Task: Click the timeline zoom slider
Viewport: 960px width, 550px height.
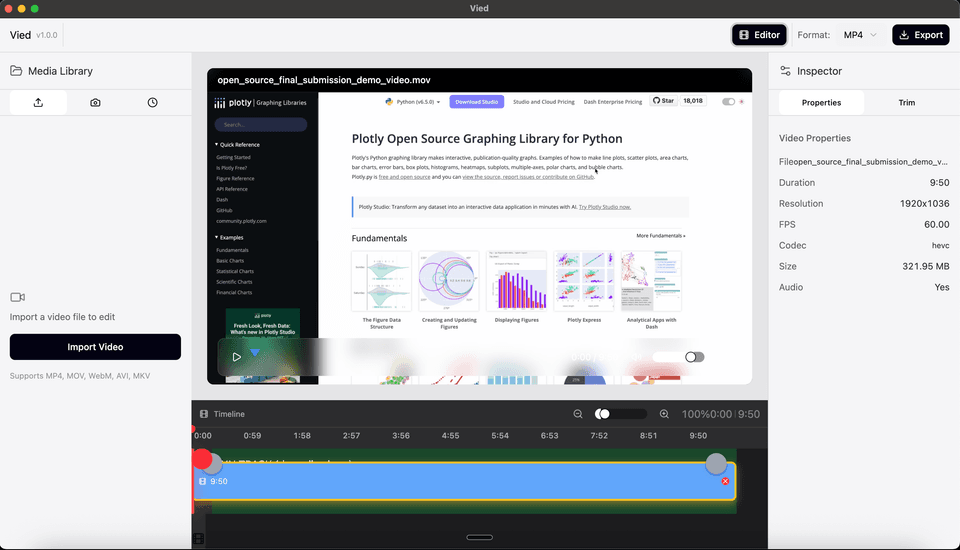Action: click(x=620, y=414)
